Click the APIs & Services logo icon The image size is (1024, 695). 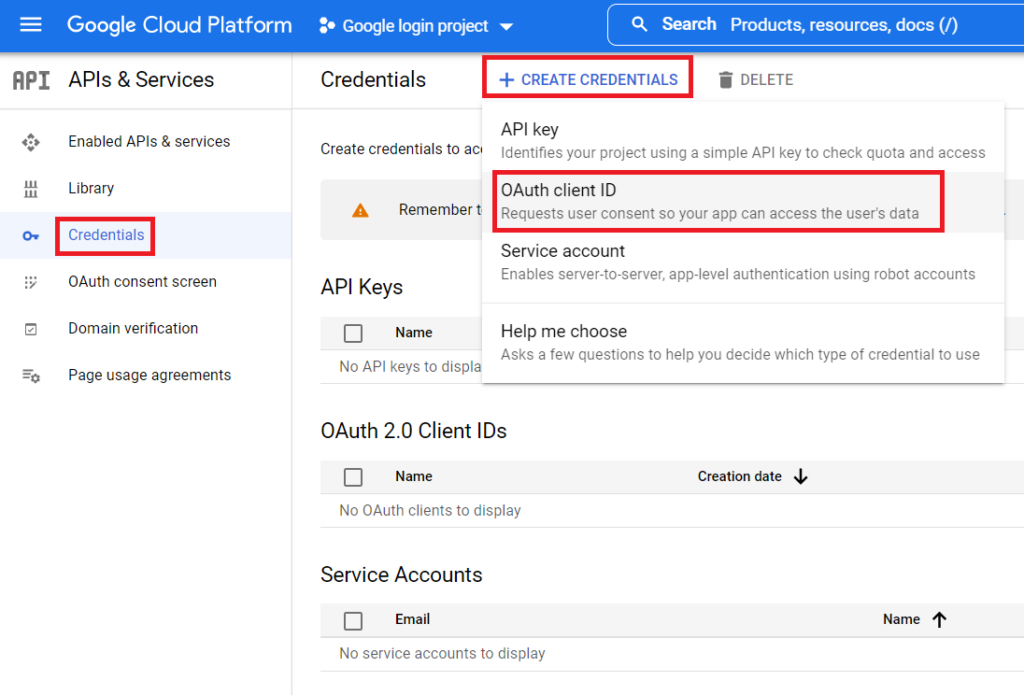click(30, 79)
